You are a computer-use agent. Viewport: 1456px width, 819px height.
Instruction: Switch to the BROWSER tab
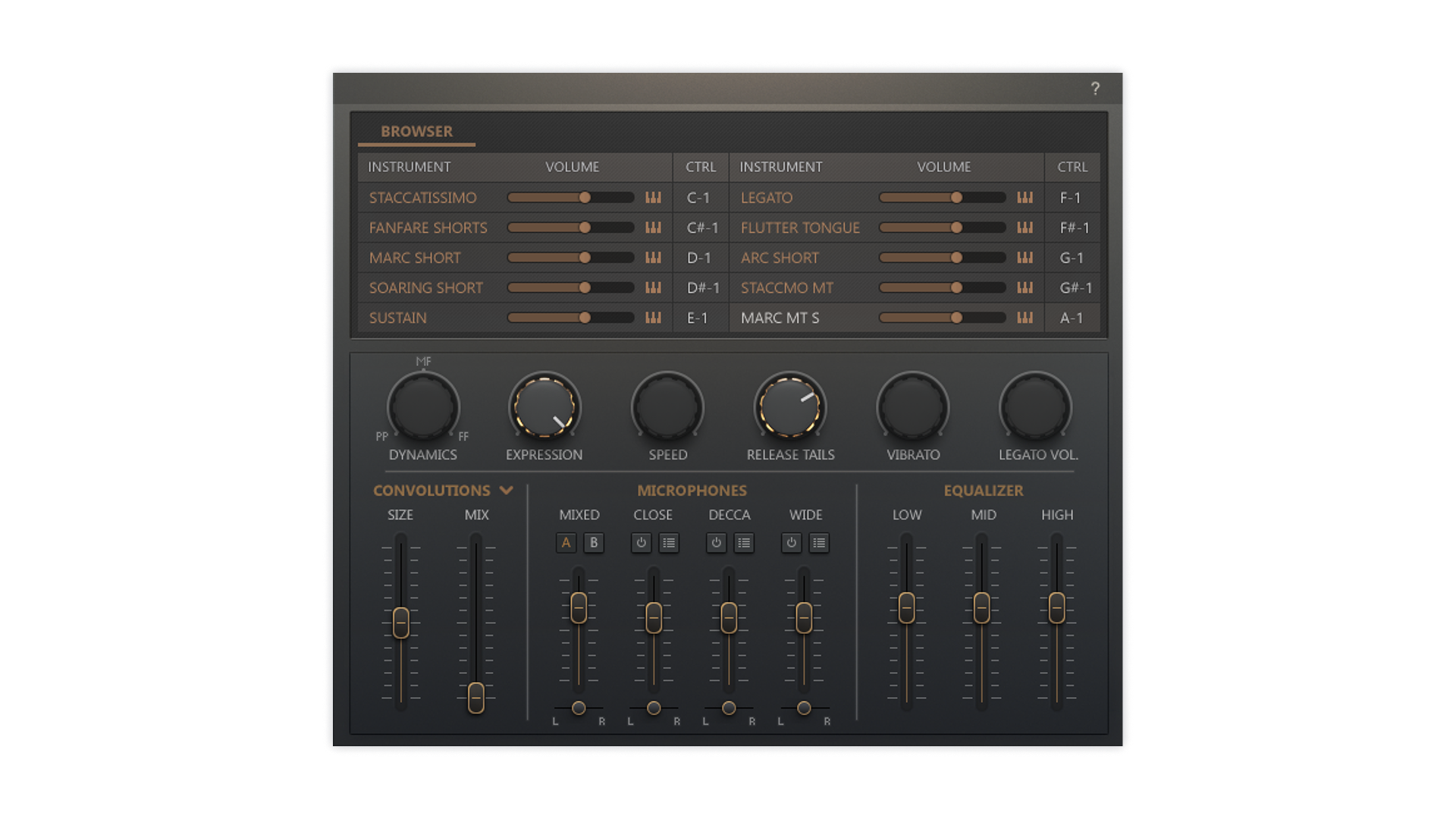click(416, 131)
